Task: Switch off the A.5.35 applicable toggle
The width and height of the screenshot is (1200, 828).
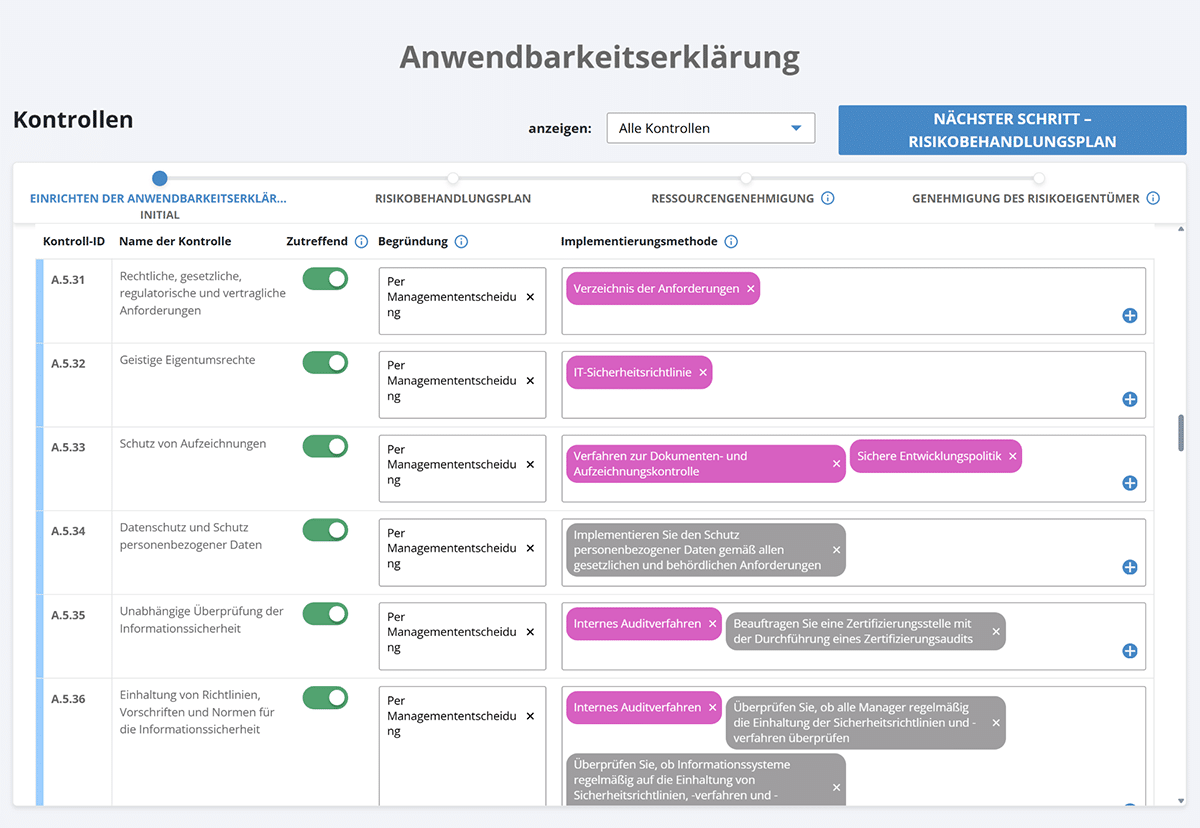Action: pos(325,614)
